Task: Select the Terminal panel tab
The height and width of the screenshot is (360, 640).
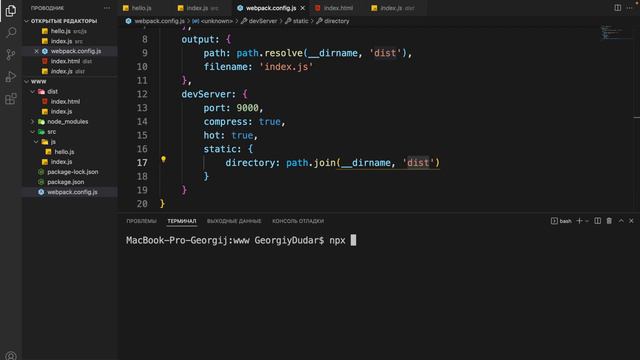Action: click(x=182, y=221)
